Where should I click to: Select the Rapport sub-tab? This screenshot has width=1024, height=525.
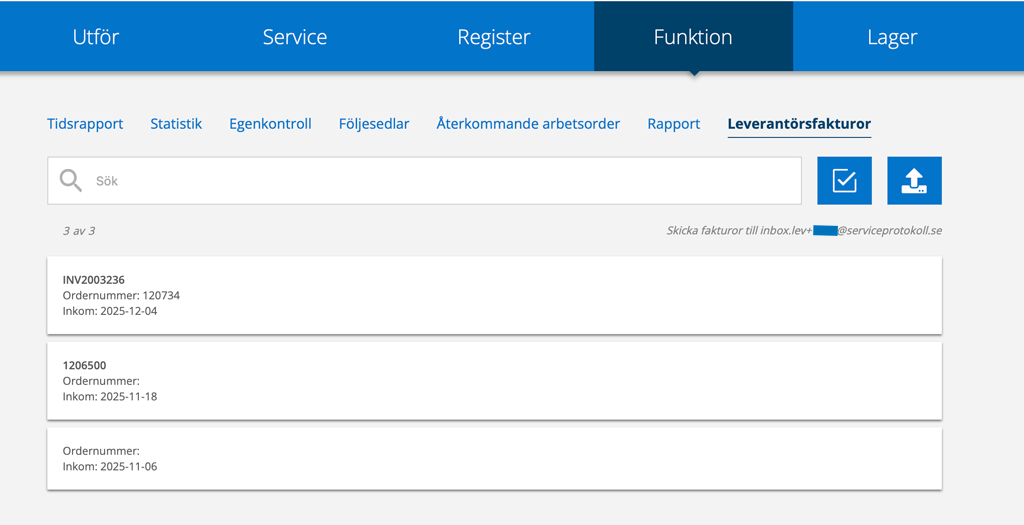tap(674, 124)
